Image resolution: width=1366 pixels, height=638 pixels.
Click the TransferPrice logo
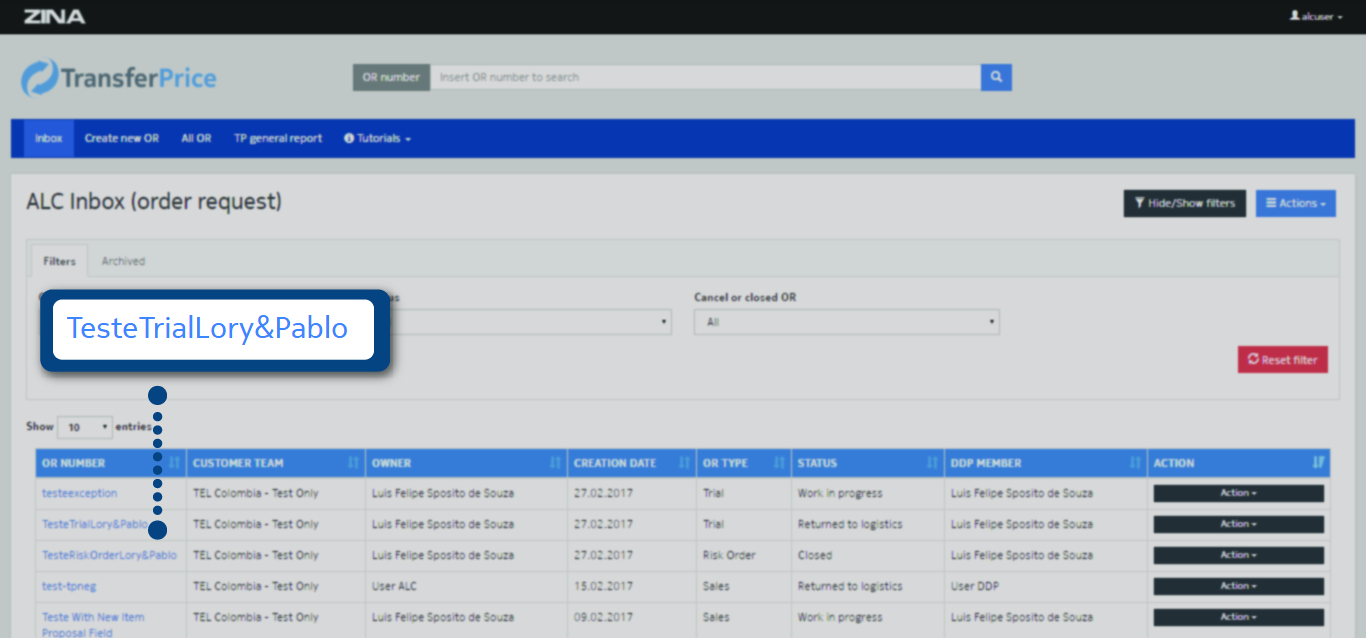click(119, 78)
